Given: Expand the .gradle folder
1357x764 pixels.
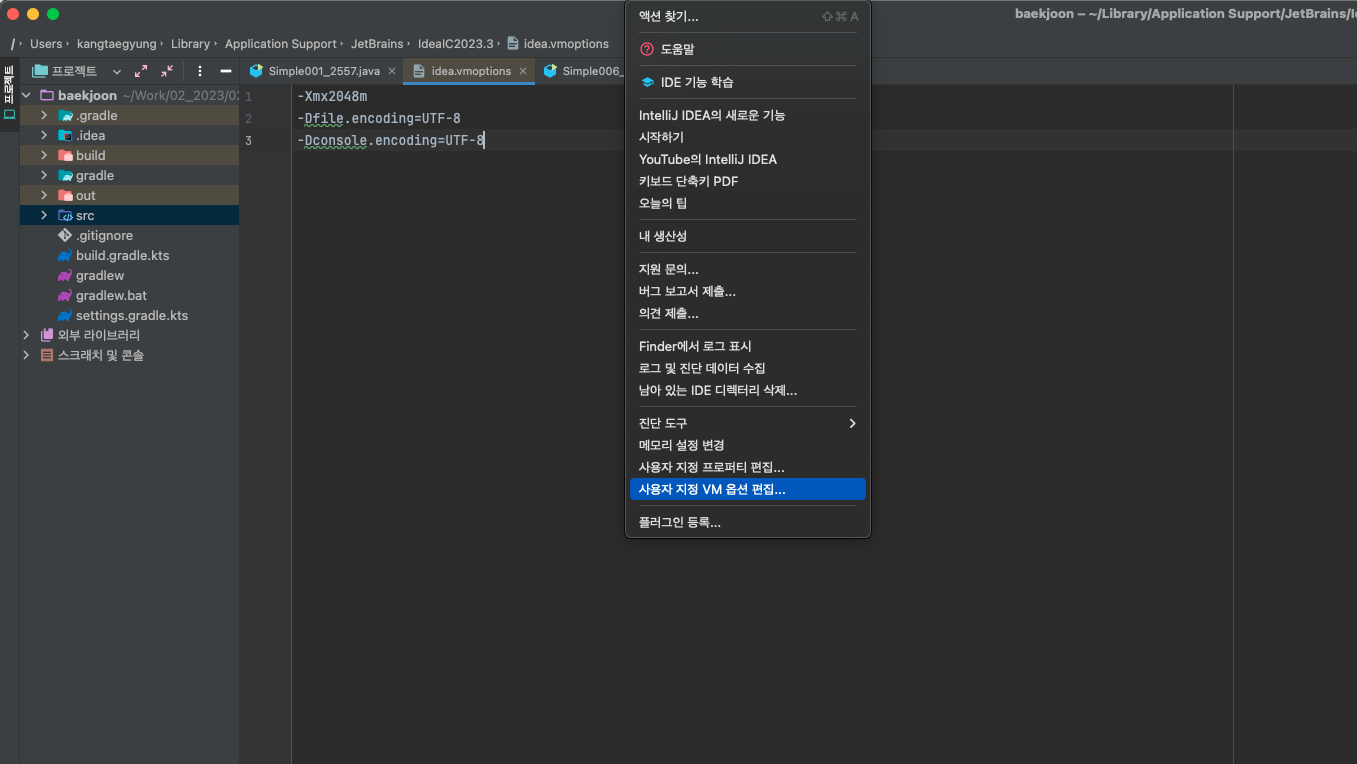Looking at the screenshot, I should [44, 115].
